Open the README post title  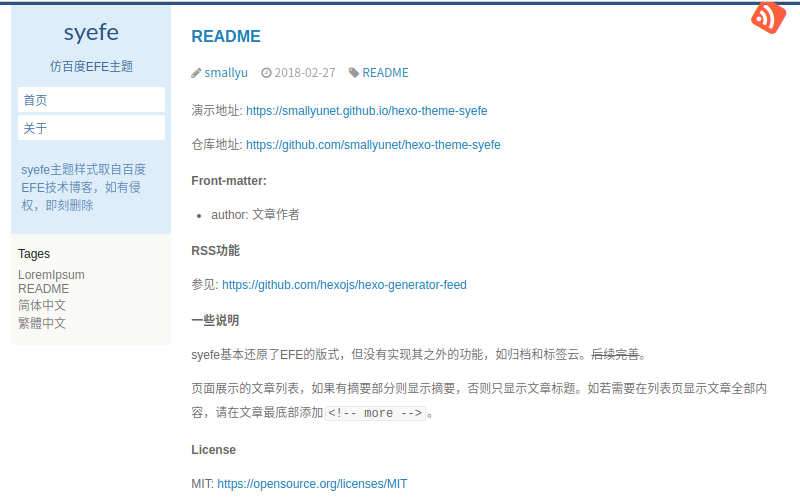point(226,37)
